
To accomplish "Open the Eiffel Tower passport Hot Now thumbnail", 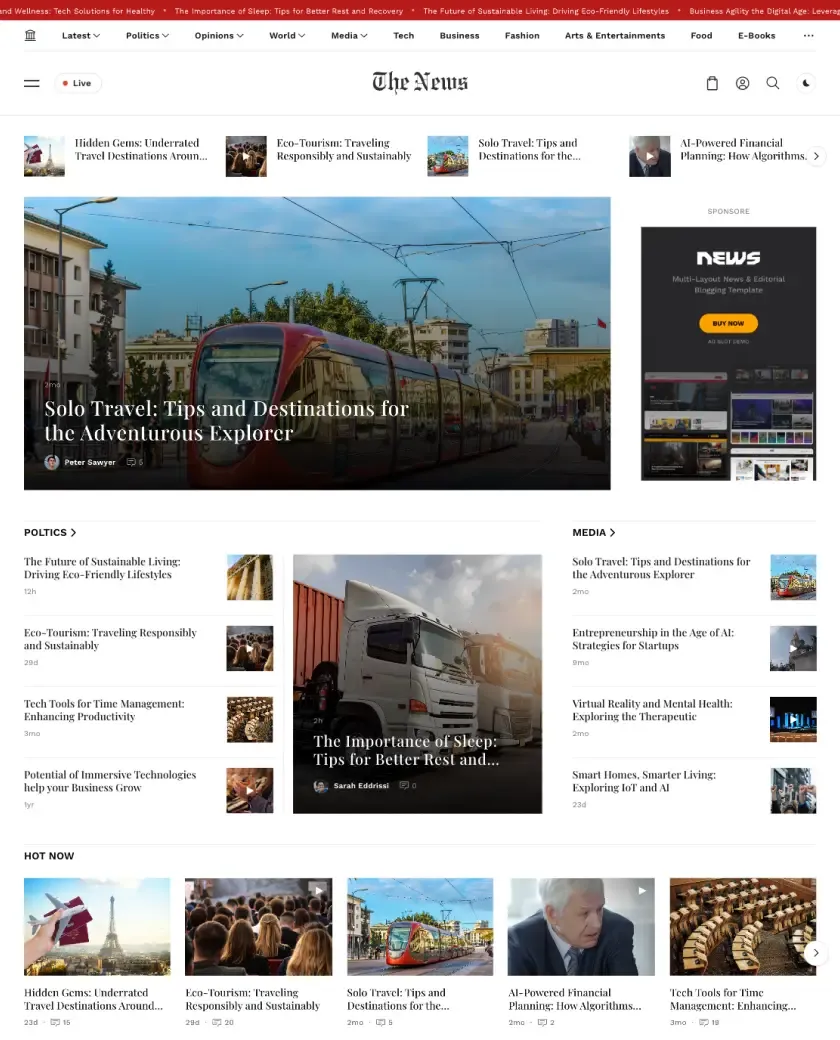I will [97, 926].
